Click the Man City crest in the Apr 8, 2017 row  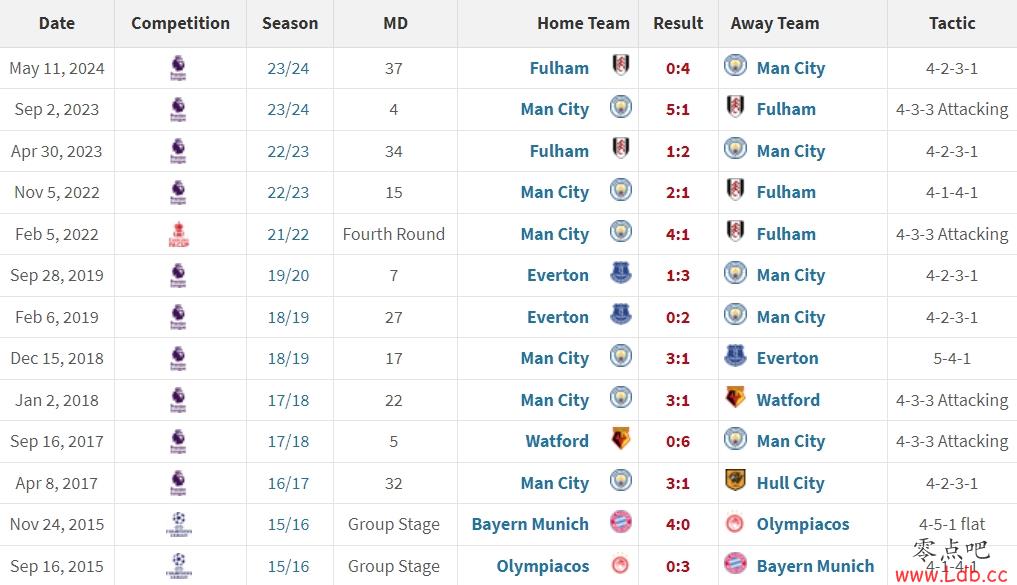coord(621,481)
